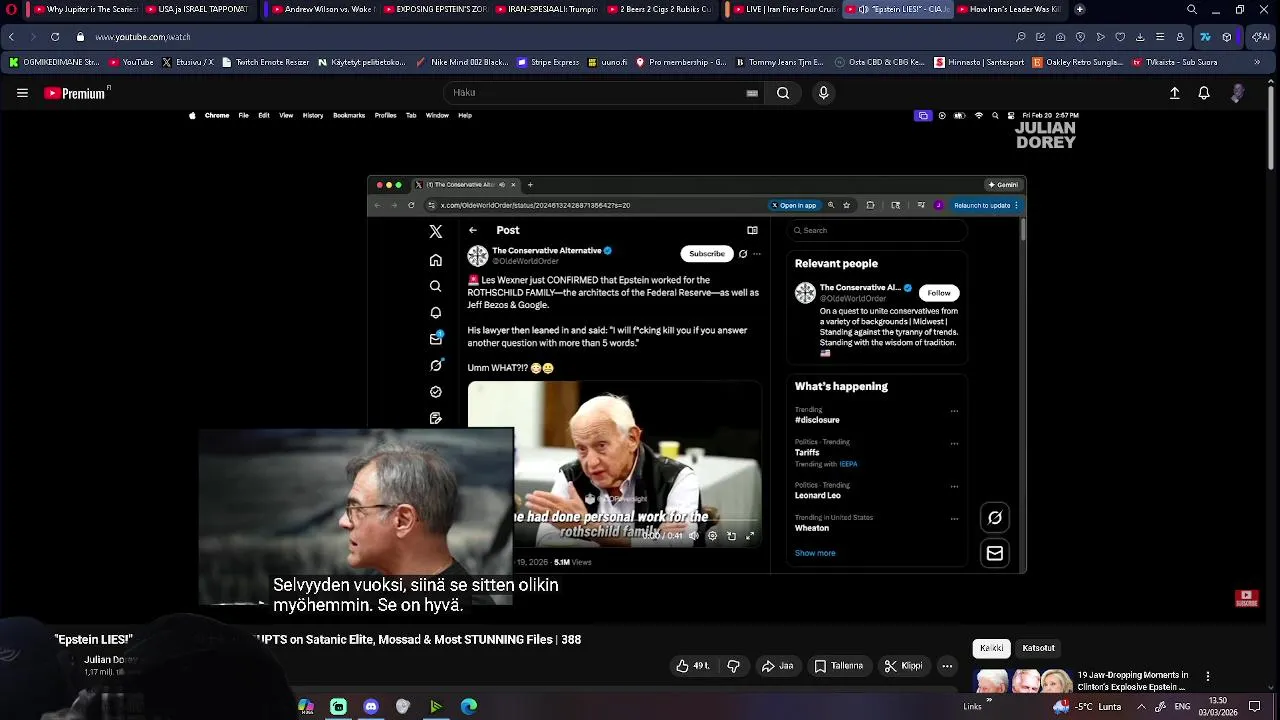Show more bookmarks with the double chevron

1258,62
